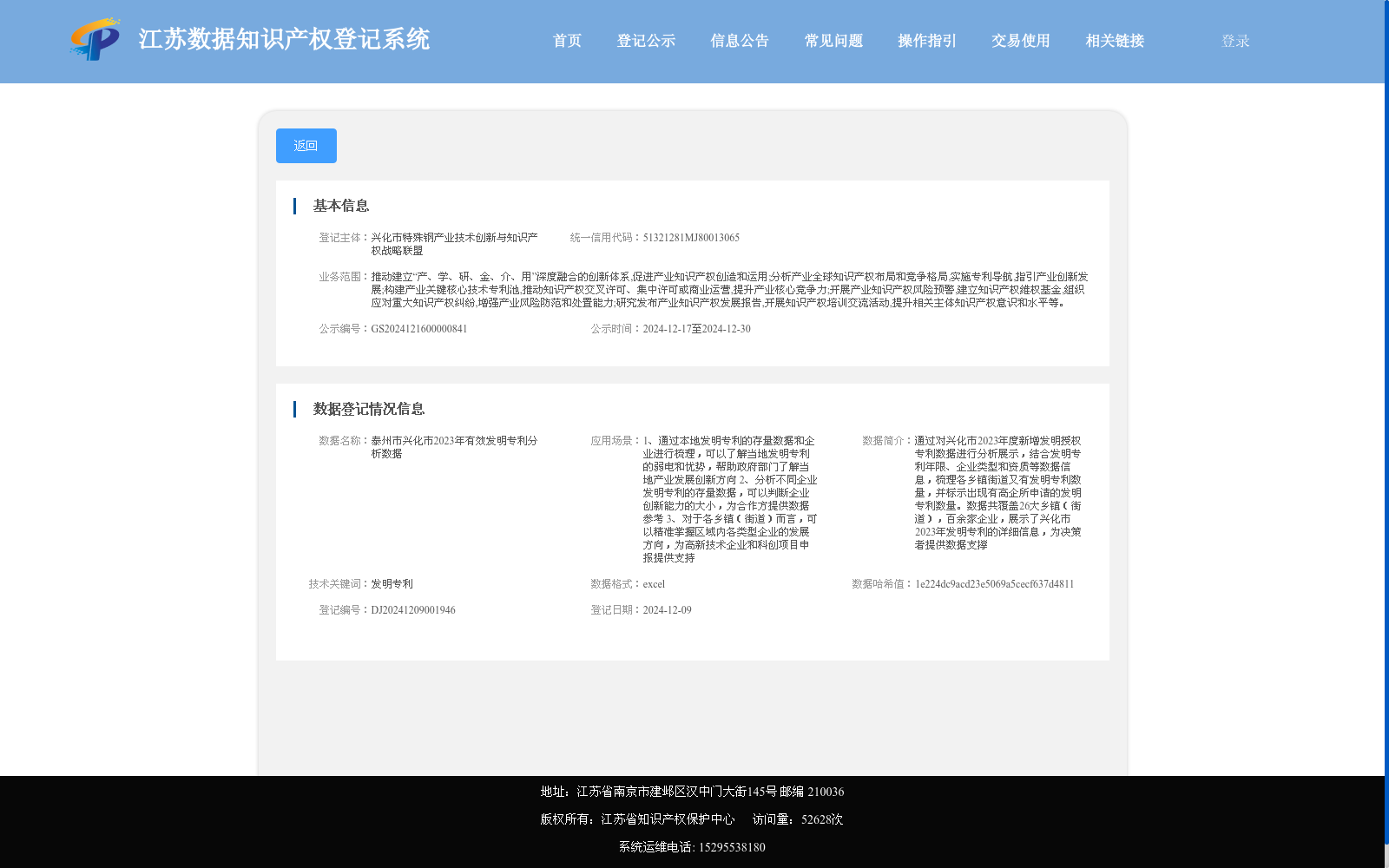Select the 基本信息 section heading
Viewport: 1389px width, 868px height.
point(341,206)
